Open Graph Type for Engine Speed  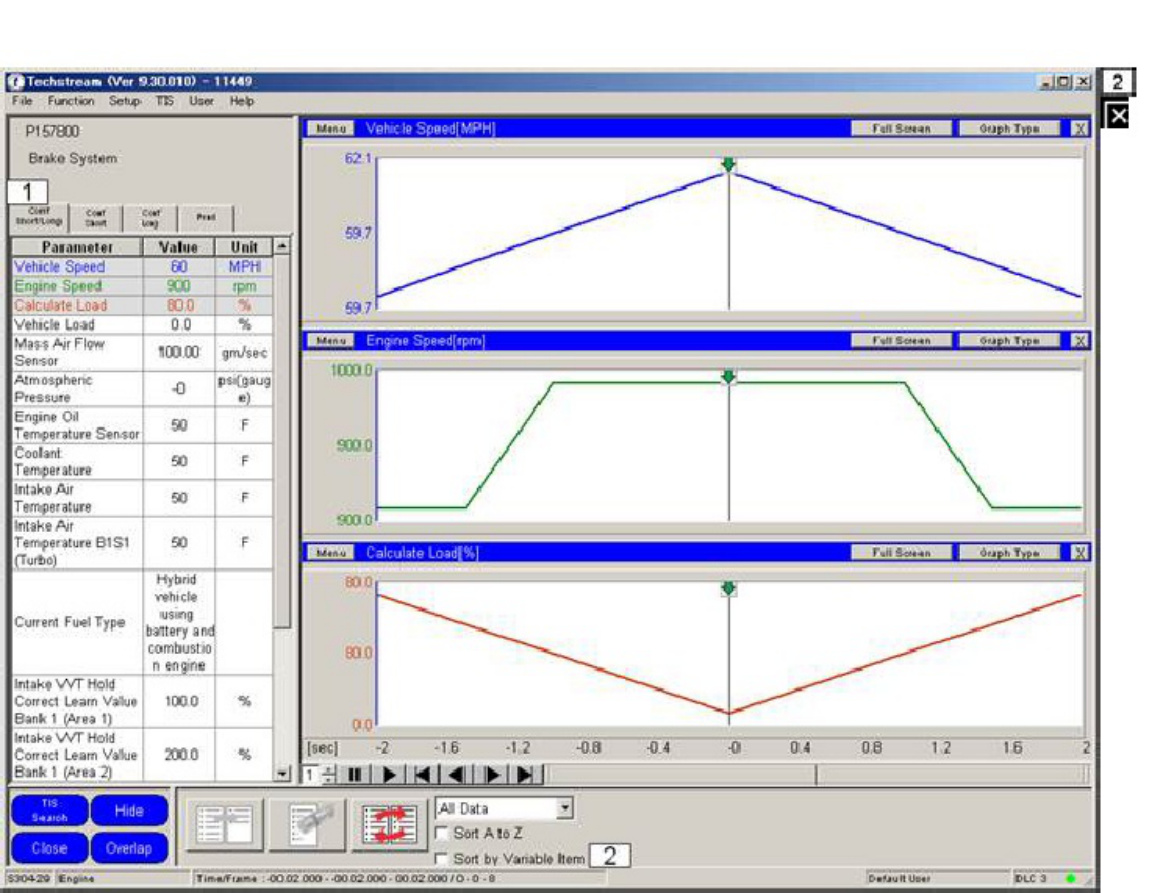pos(1009,340)
